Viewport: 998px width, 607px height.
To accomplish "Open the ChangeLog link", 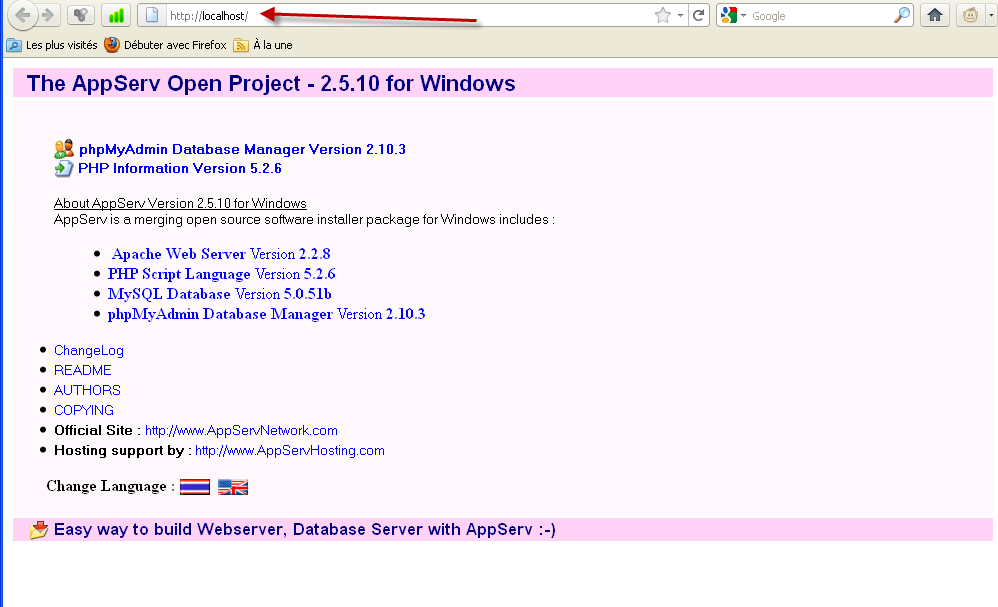I will click(88, 350).
